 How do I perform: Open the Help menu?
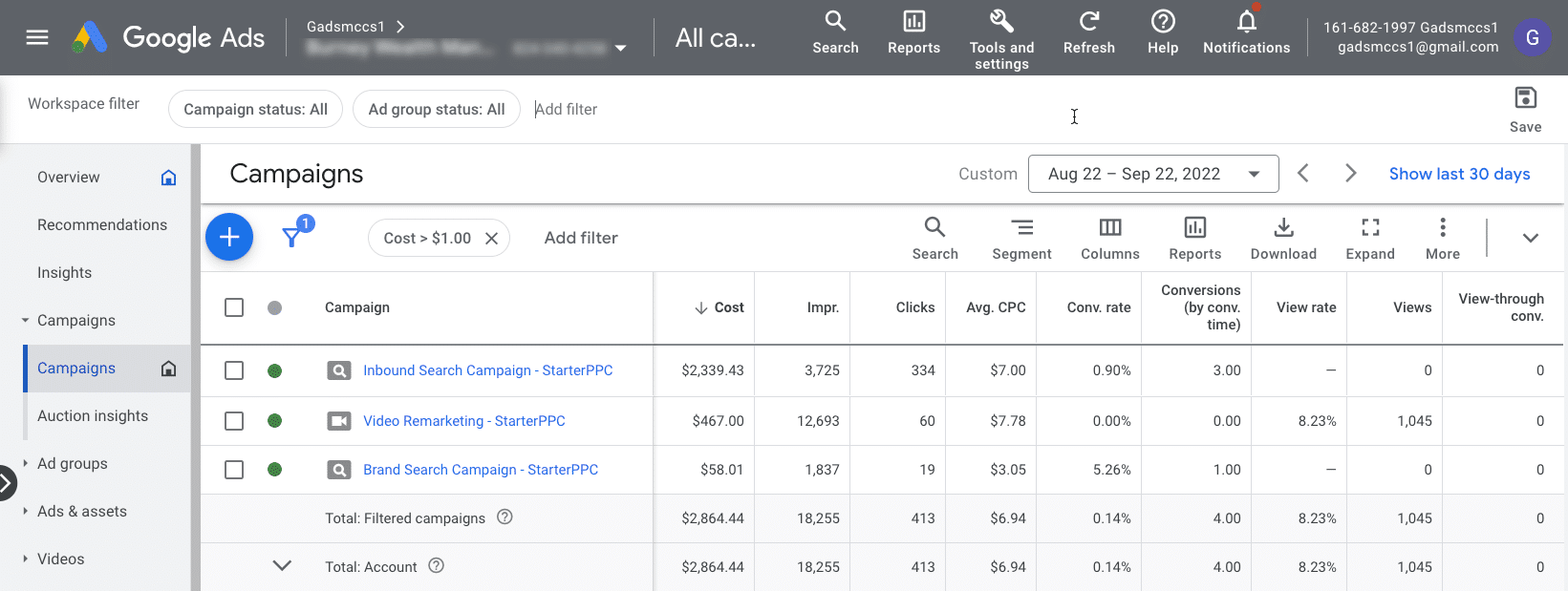click(x=1163, y=33)
